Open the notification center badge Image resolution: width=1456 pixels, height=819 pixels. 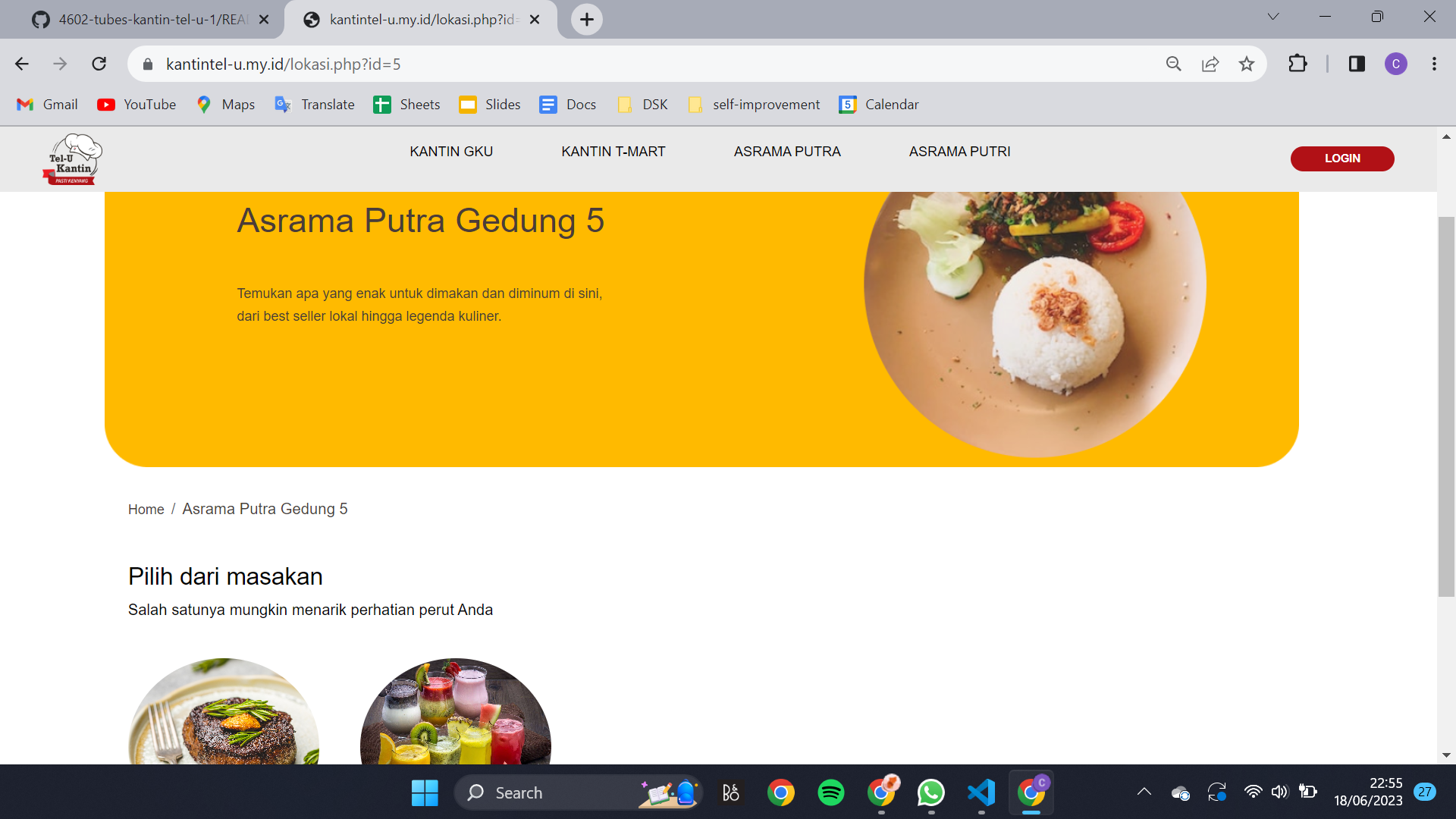(1425, 792)
